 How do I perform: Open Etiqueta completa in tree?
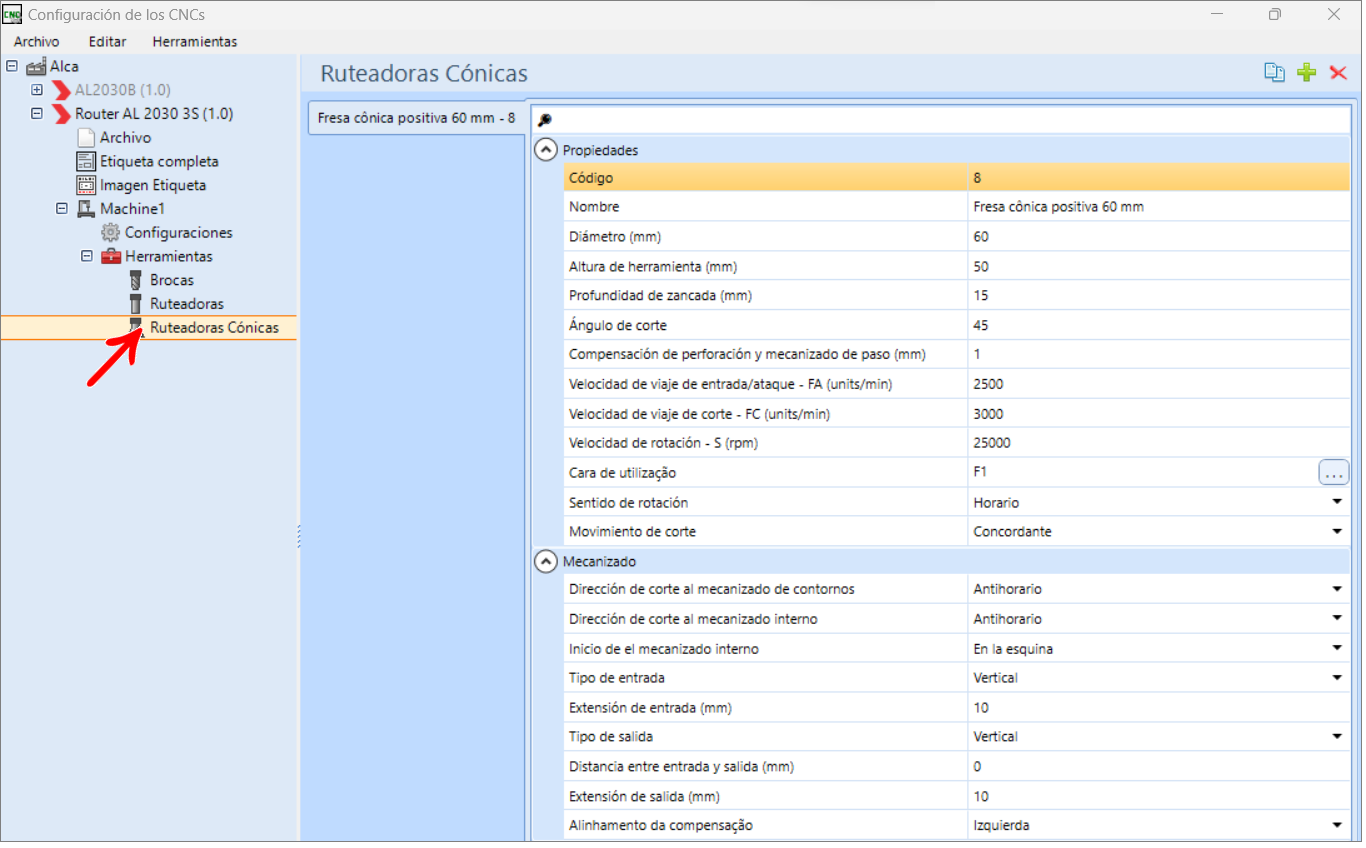pyautogui.click(x=158, y=162)
